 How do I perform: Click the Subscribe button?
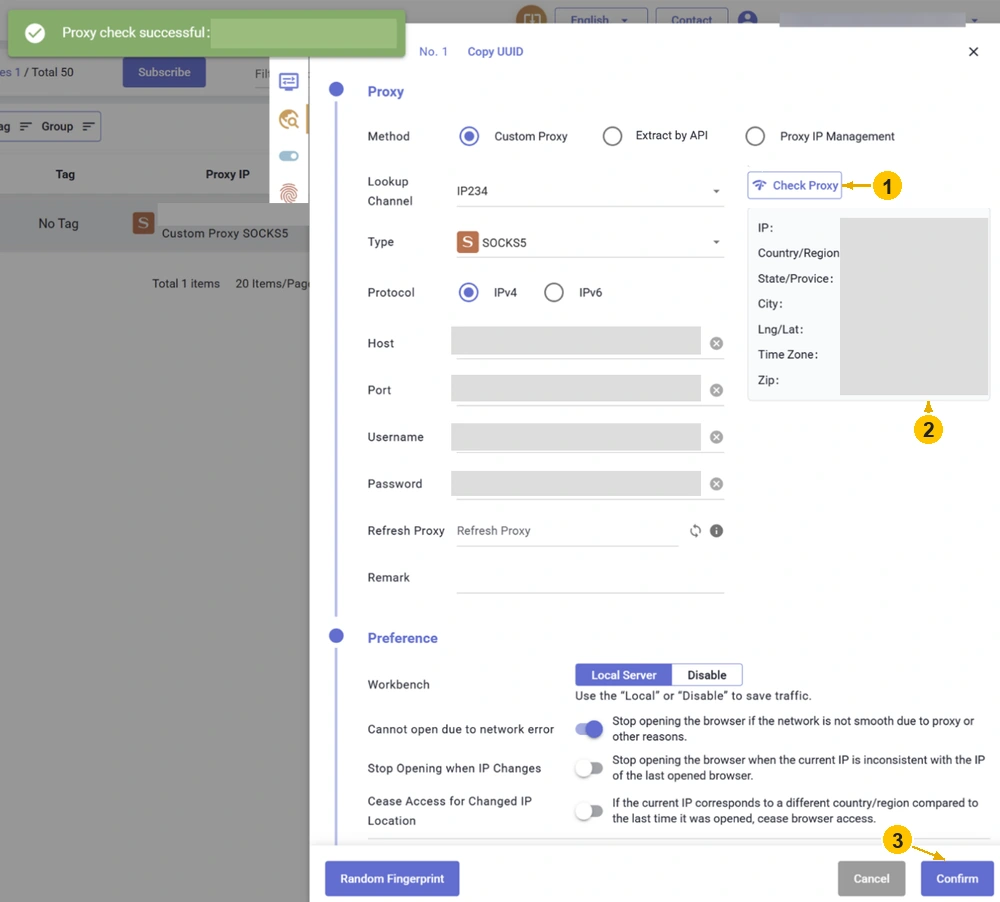click(x=164, y=72)
